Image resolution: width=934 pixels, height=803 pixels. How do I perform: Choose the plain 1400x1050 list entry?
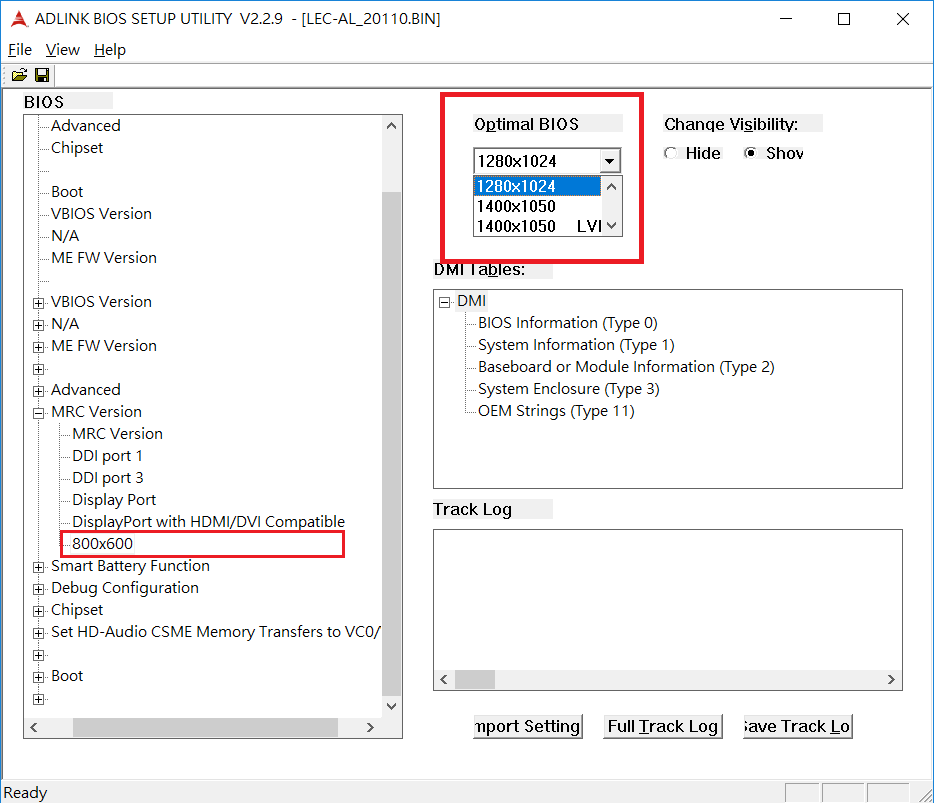pyautogui.click(x=537, y=206)
